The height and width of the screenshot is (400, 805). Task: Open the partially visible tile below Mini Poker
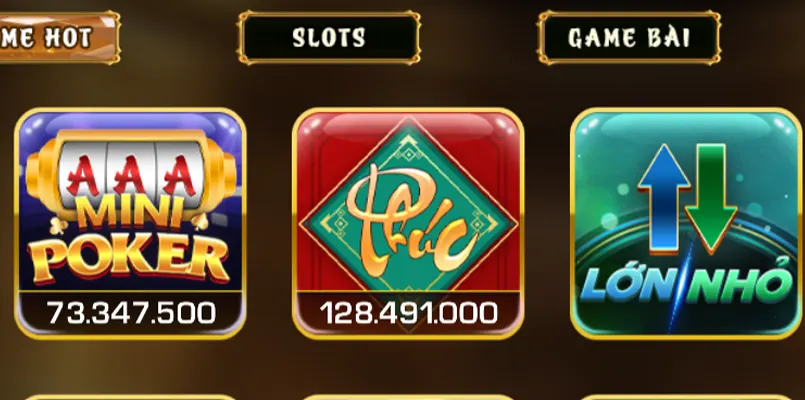click(x=130, y=397)
